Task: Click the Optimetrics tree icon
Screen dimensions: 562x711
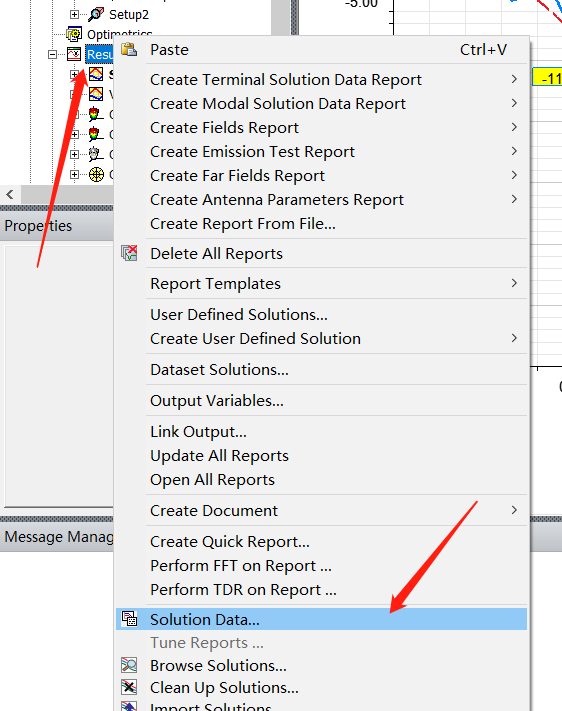Action: point(74,34)
